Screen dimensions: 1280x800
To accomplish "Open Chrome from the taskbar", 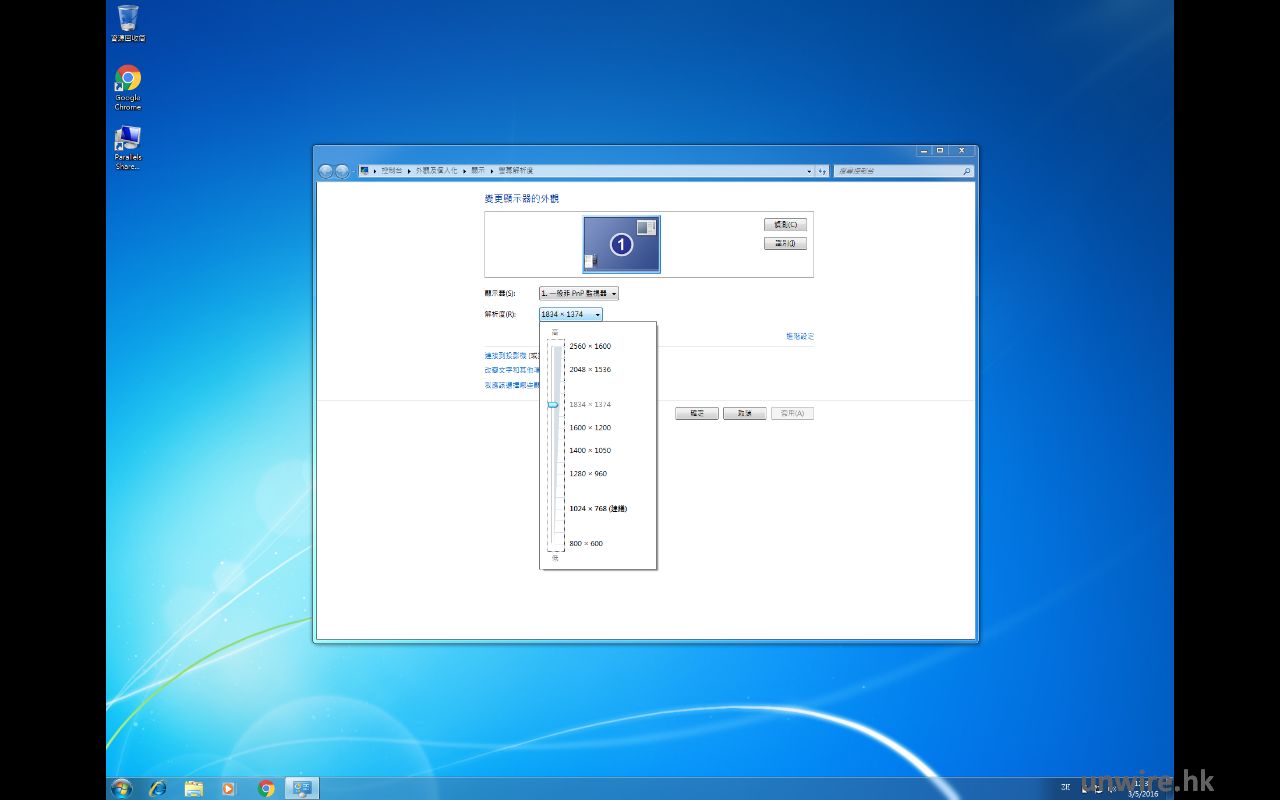I will (266, 788).
